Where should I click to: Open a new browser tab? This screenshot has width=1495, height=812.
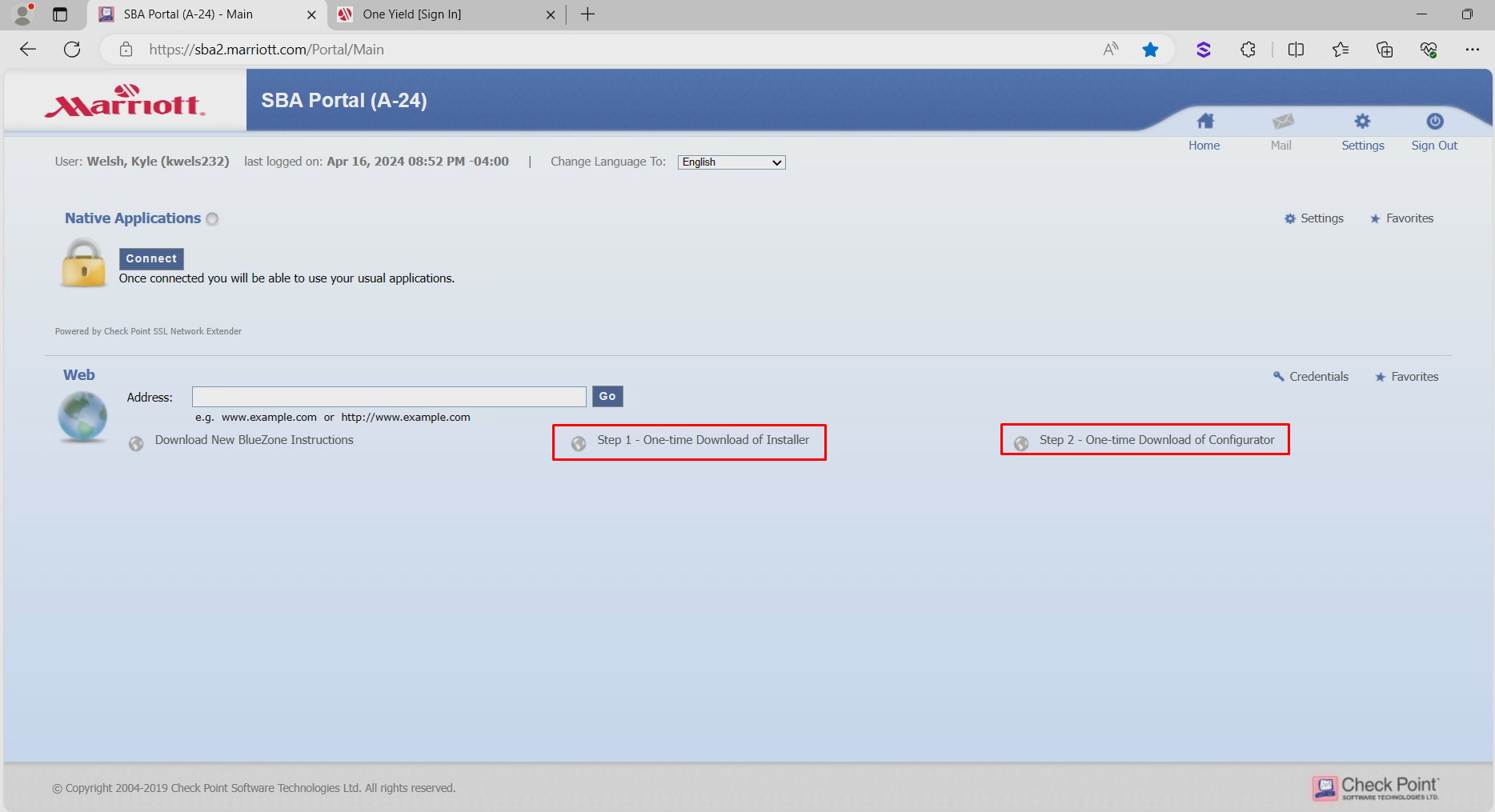click(587, 14)
